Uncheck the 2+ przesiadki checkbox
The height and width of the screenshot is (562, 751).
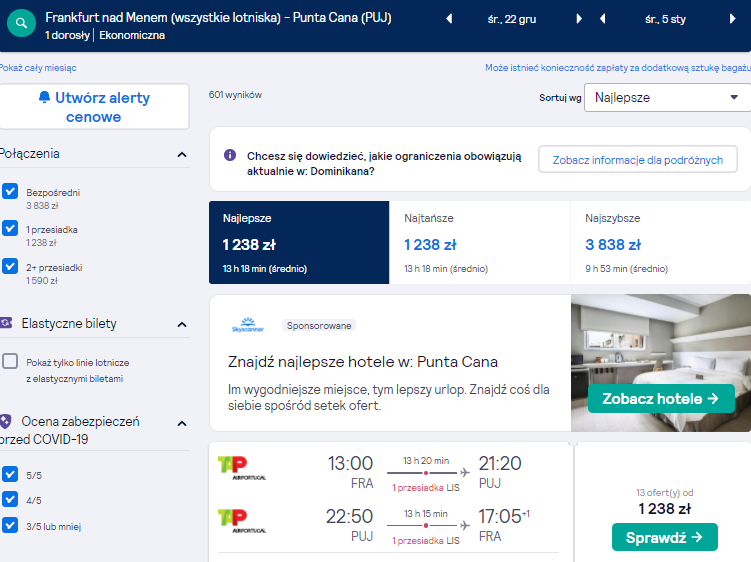click(x=10, y=265)
